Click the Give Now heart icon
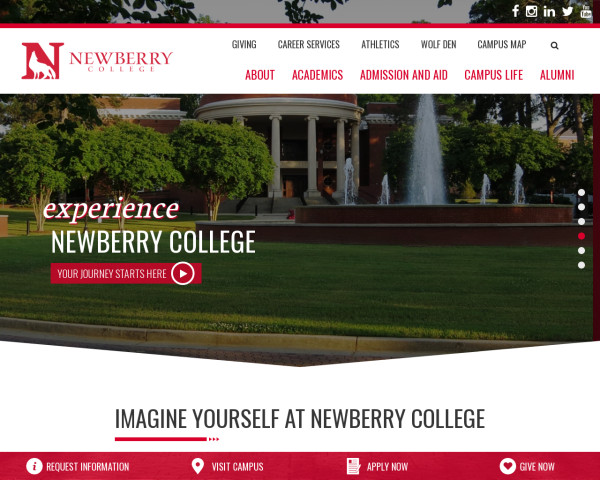Viewport: 600px width, 480px height. 507,466
